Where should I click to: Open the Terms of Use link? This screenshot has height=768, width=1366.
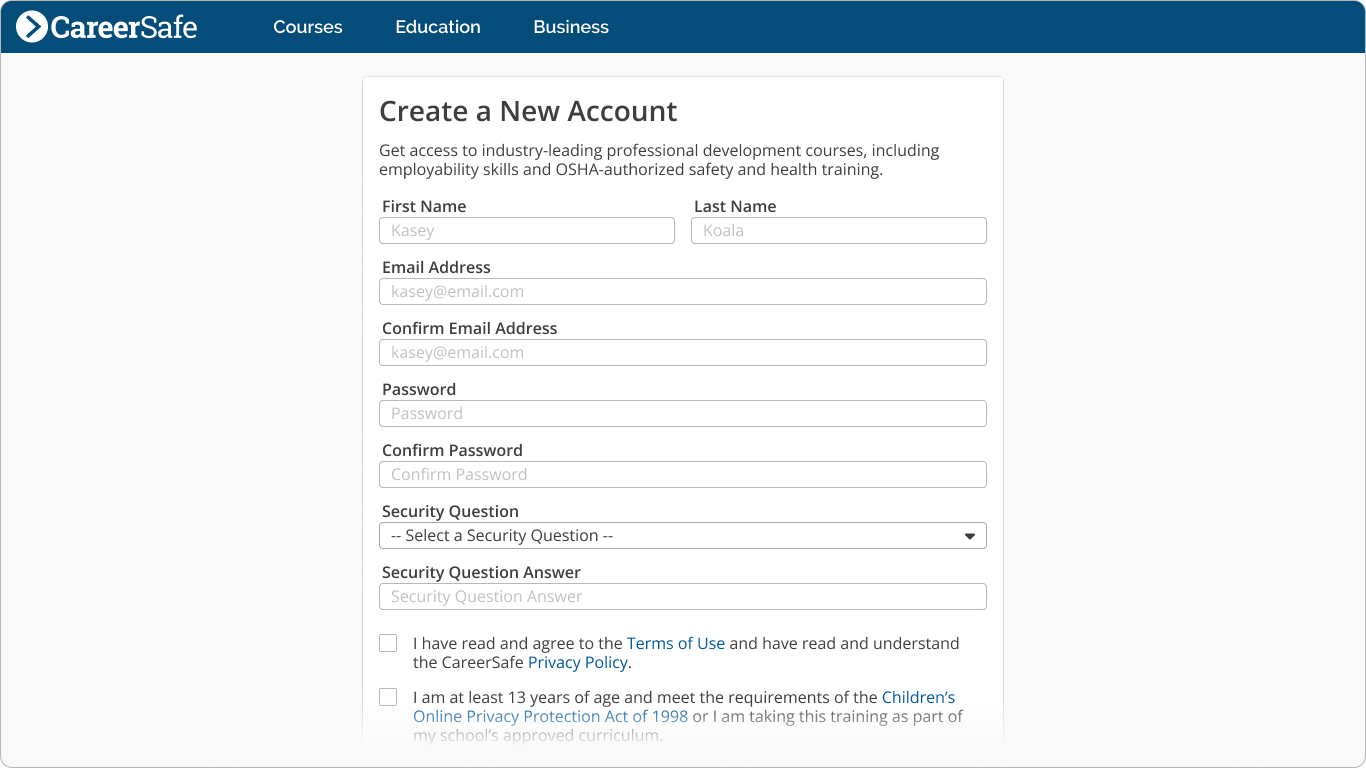click(676, 643)
